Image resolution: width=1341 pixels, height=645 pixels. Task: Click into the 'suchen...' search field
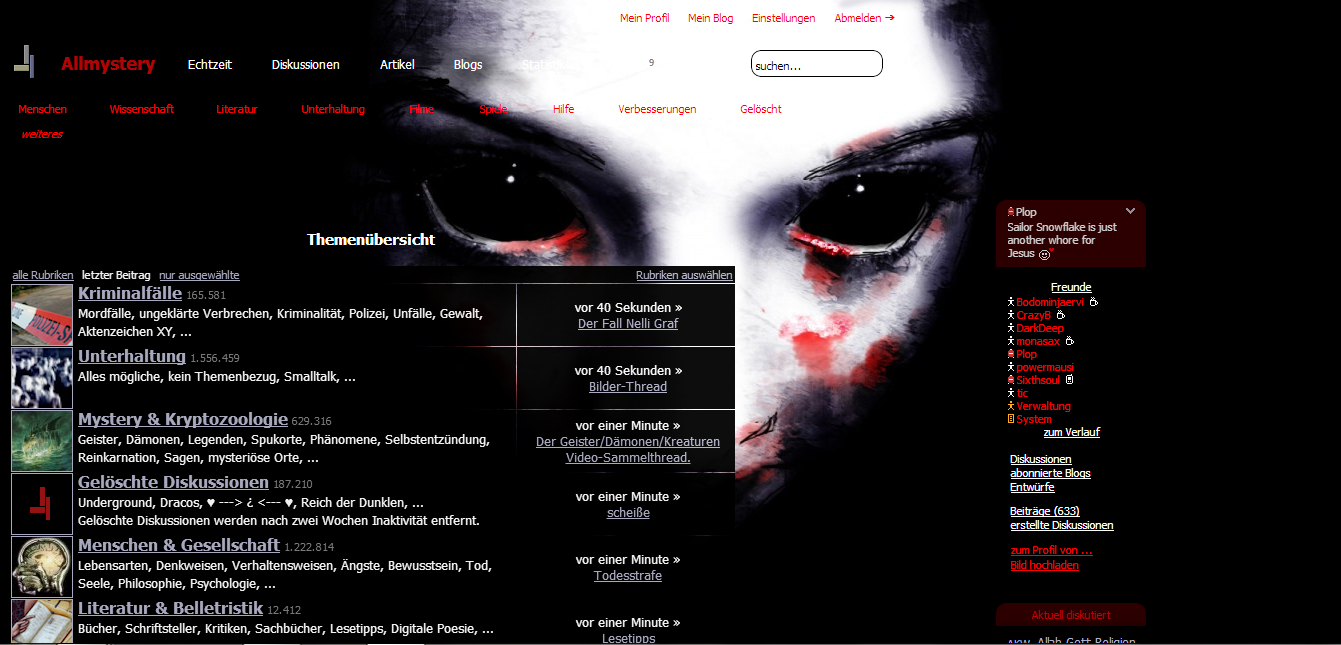point(817,64)
